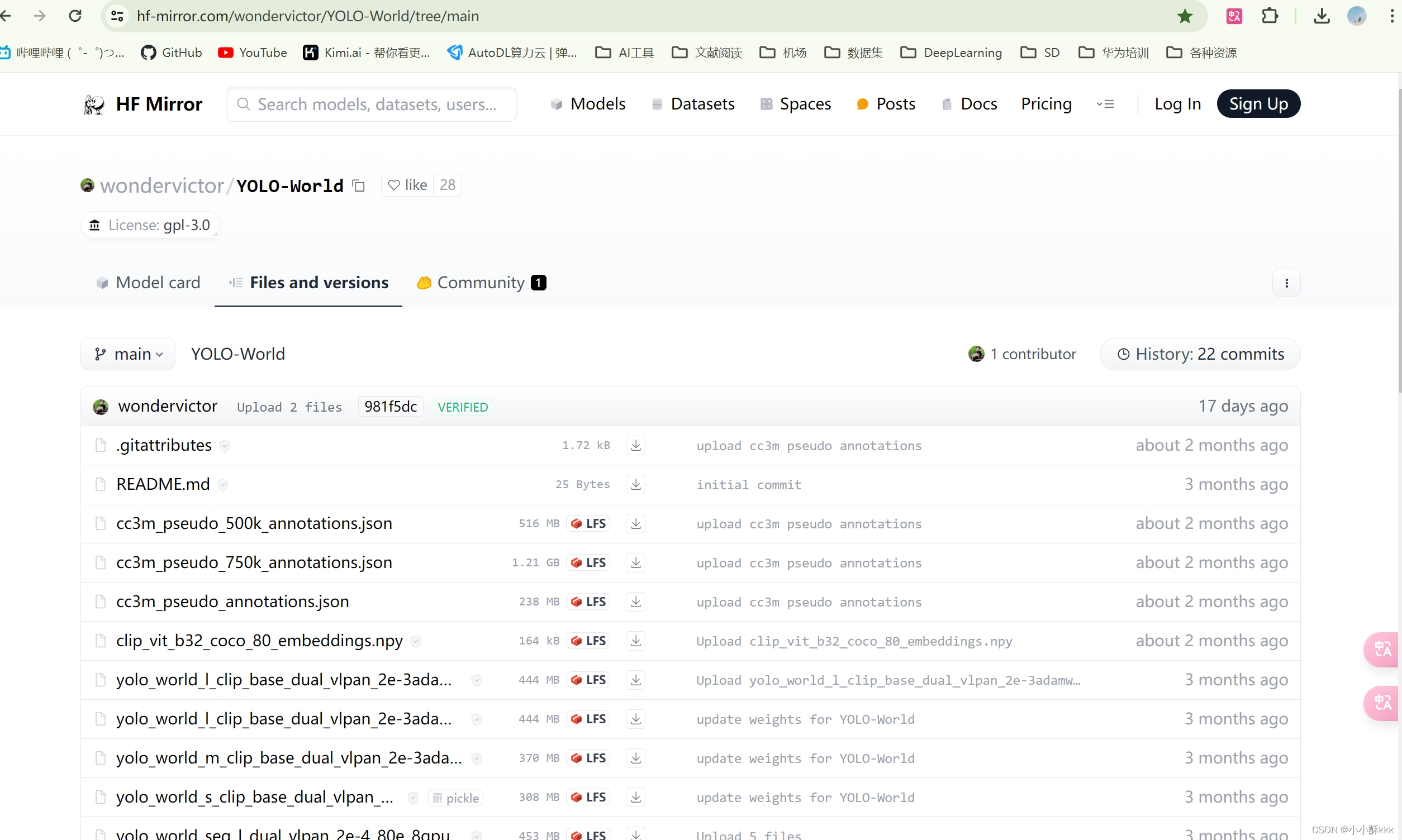This screenshot has width=1402, height=840.
Task: Click the Sign Up button
Action: pos(1258,104)
